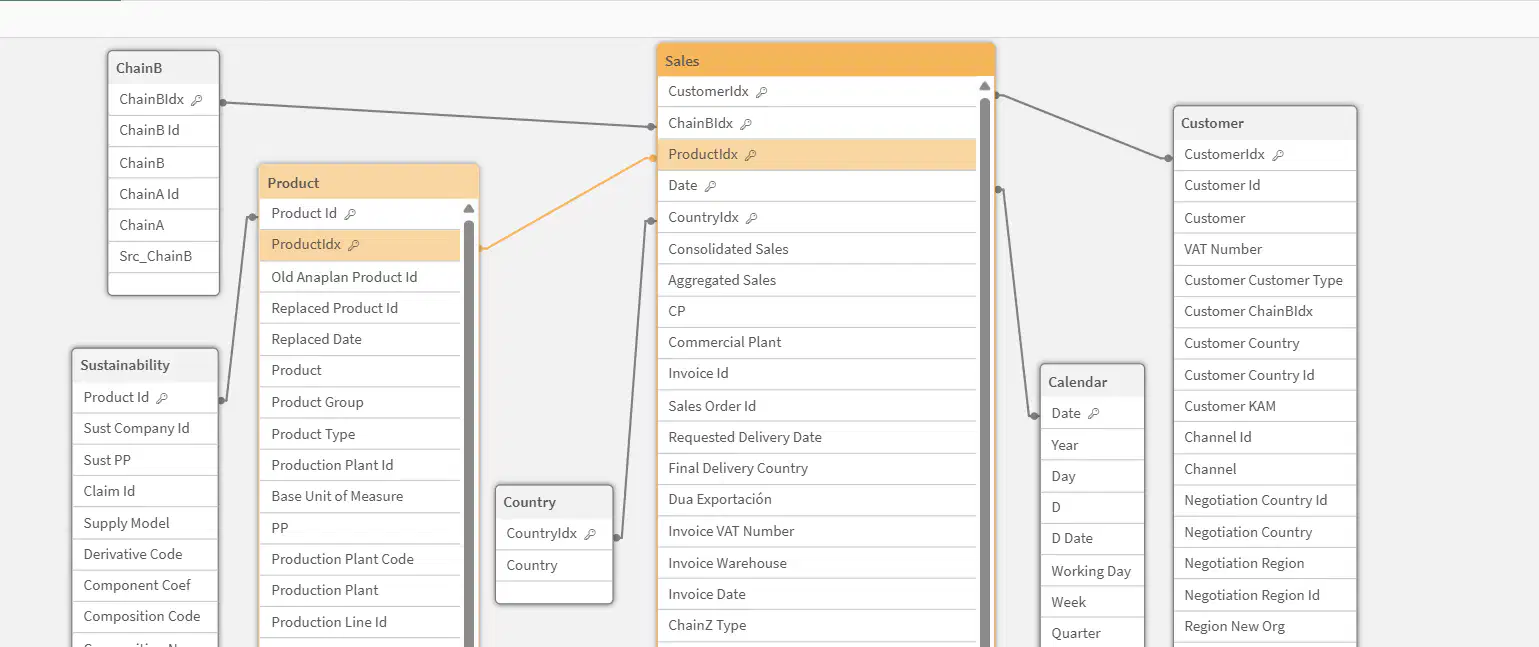Screen dimensions: 1539x647
Task: Click the Derivative Code field
Action: click(145, 554)
